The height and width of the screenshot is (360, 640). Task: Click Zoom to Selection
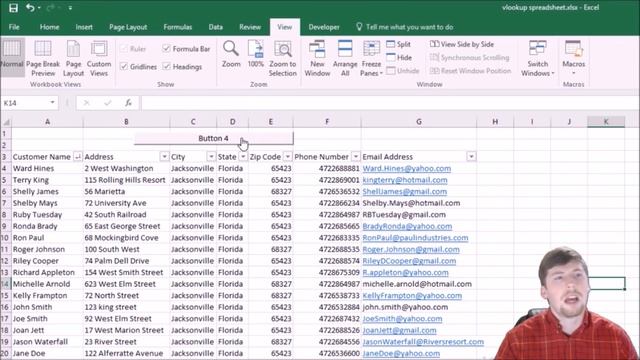pyautogui.click(x=282, y=58)
